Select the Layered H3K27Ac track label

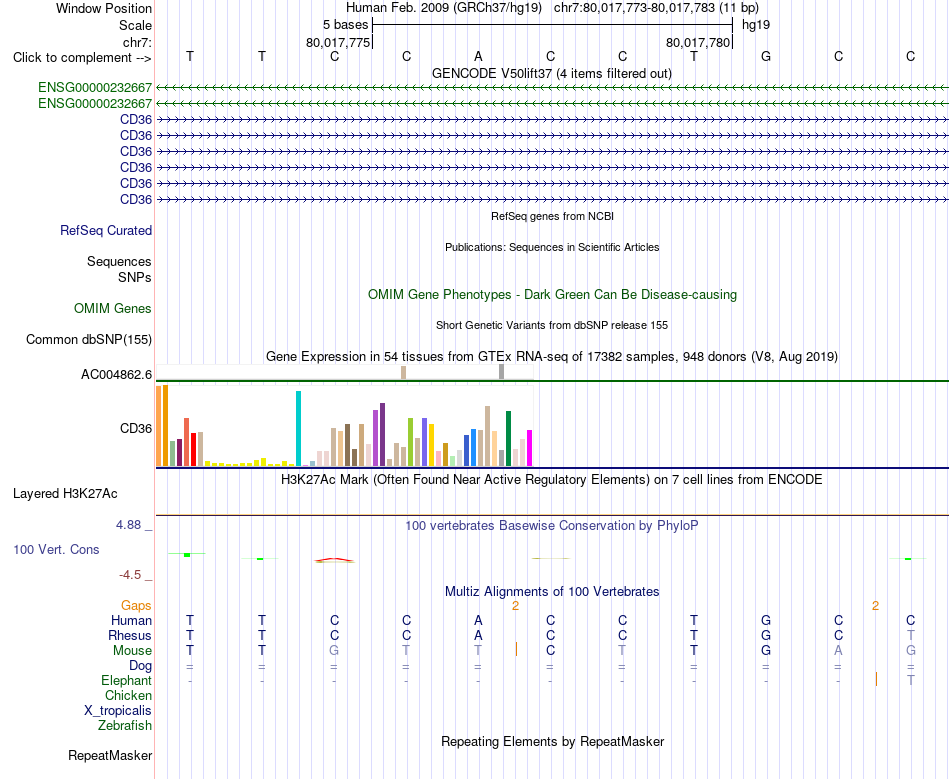pos(65,494)
